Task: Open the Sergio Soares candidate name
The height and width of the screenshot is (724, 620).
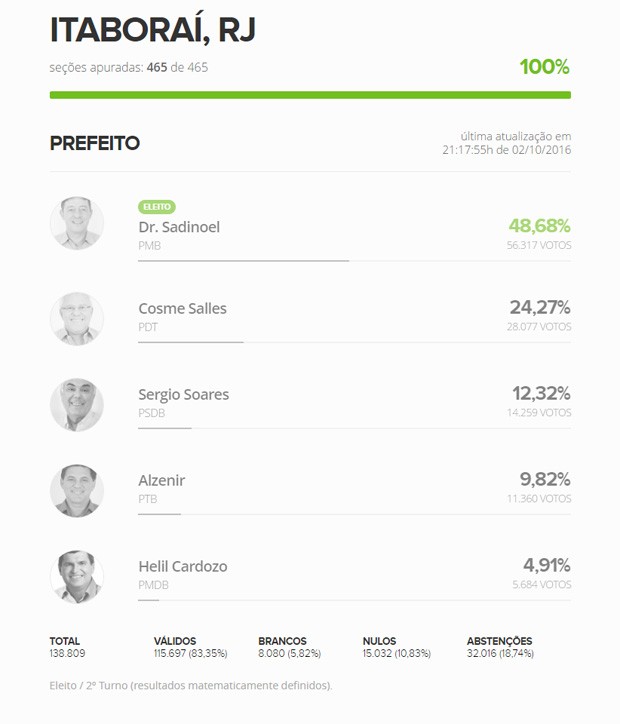Action: coord(183,394)
